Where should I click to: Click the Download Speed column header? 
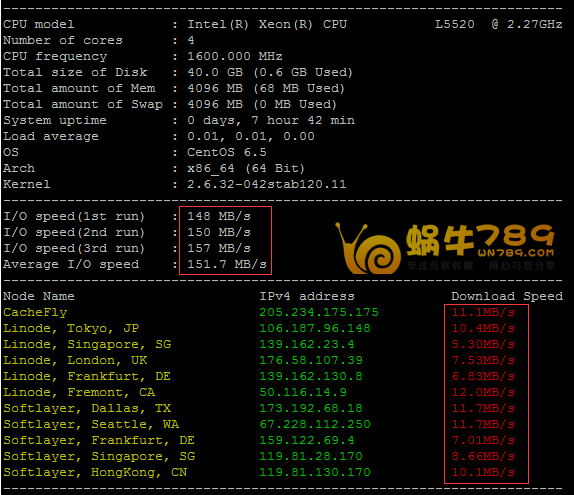(x=507, y=296)
